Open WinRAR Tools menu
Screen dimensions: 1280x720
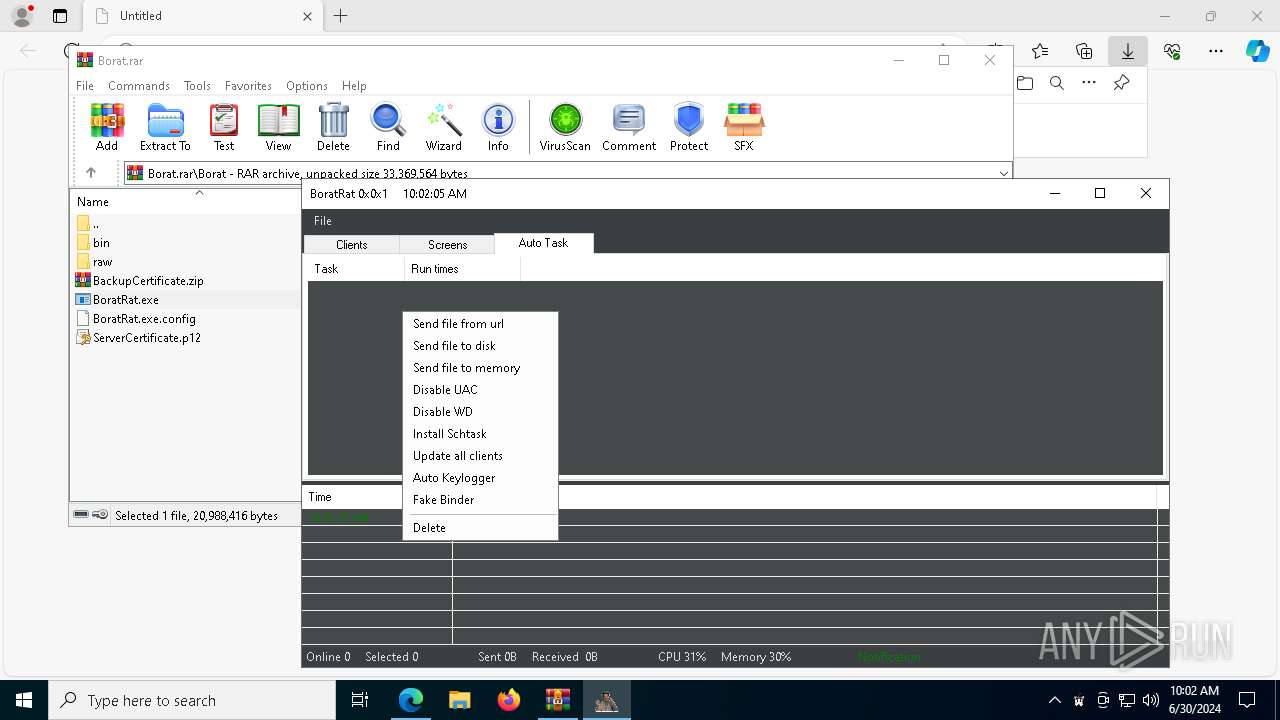coord(197,86)
